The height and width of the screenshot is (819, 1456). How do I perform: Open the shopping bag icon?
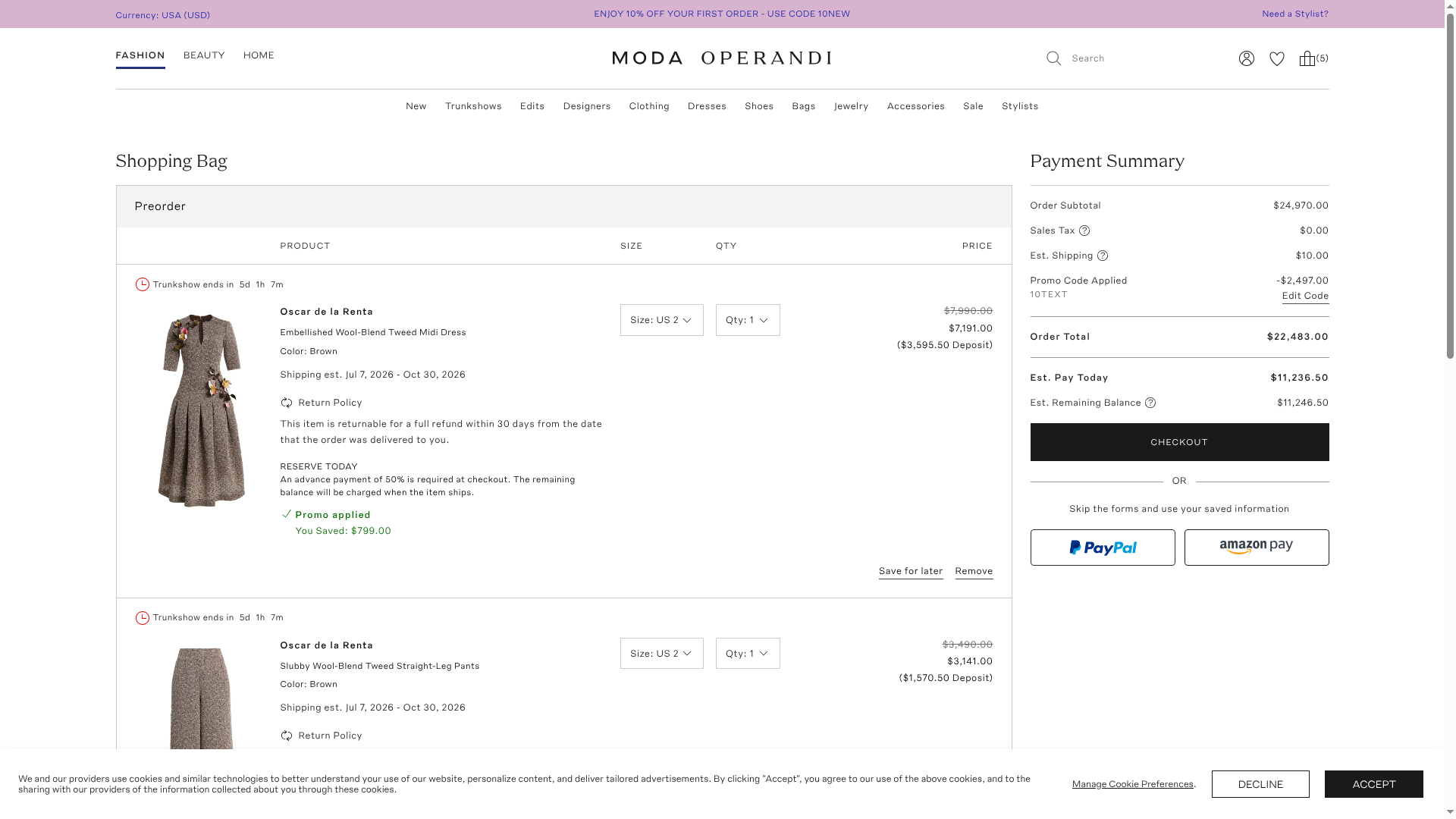tap(1307, 58)
